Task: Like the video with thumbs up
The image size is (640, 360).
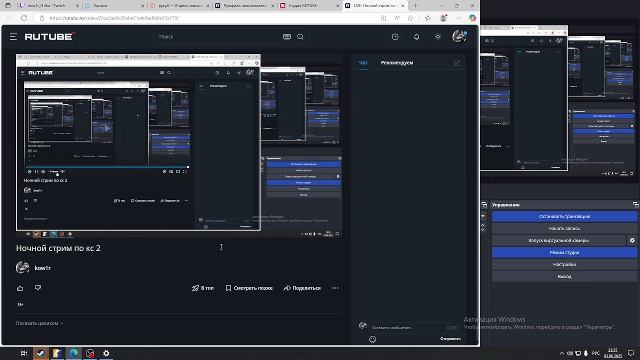Action: pos(20,288)
